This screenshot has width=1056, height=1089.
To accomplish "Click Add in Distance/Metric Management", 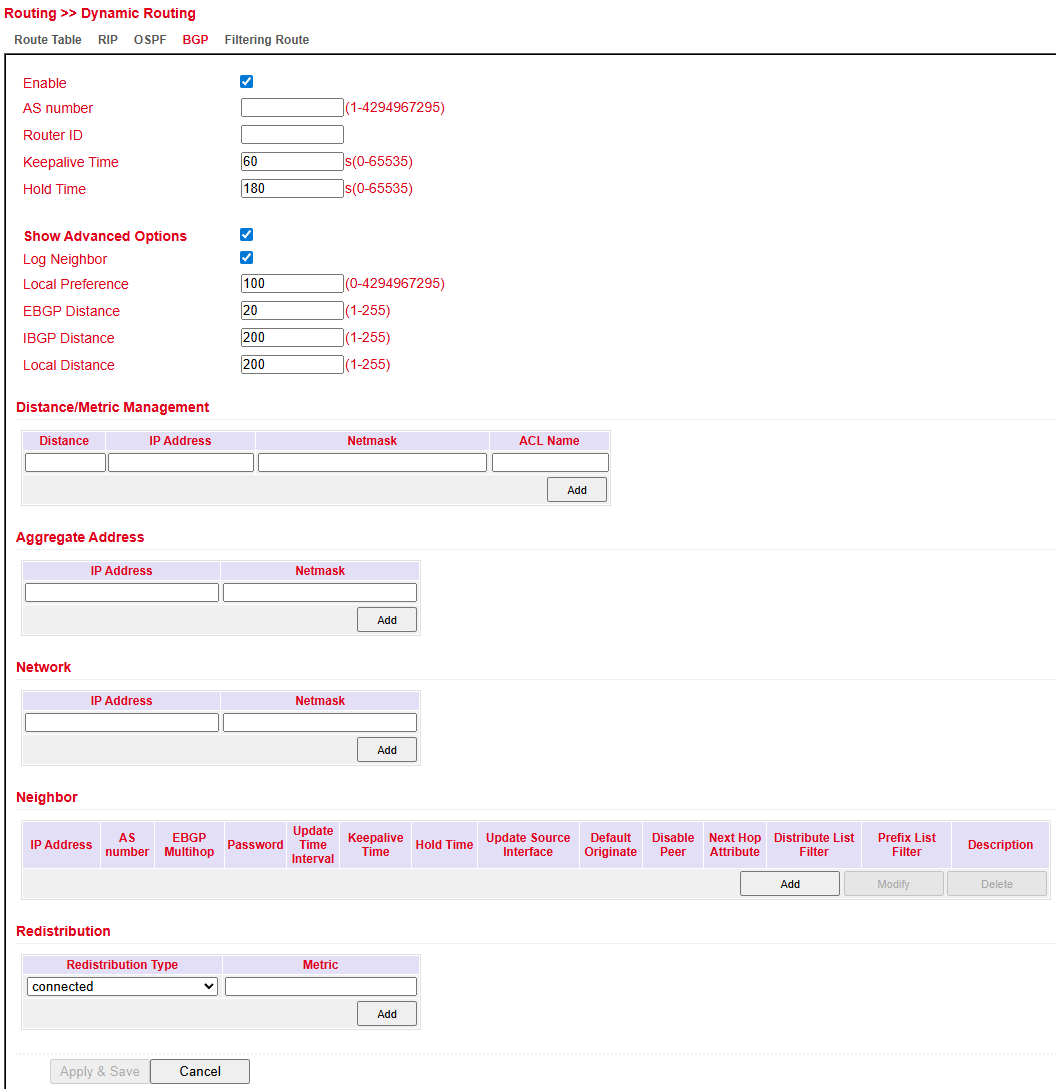I will pos(576,489).
